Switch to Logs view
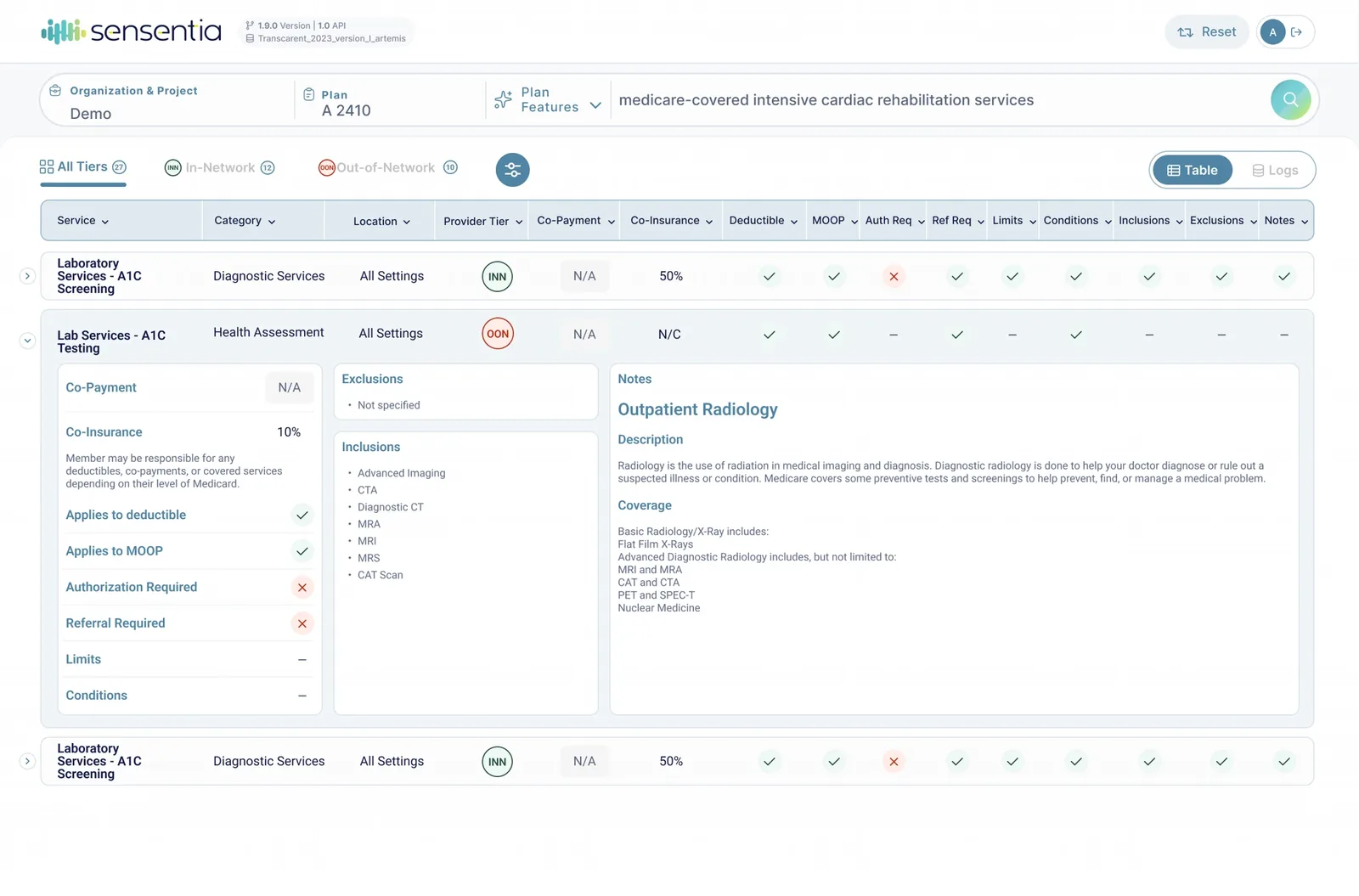The width and height of the screenshot is (1359, 896). pyautogui.click(x=1275, y=170)
